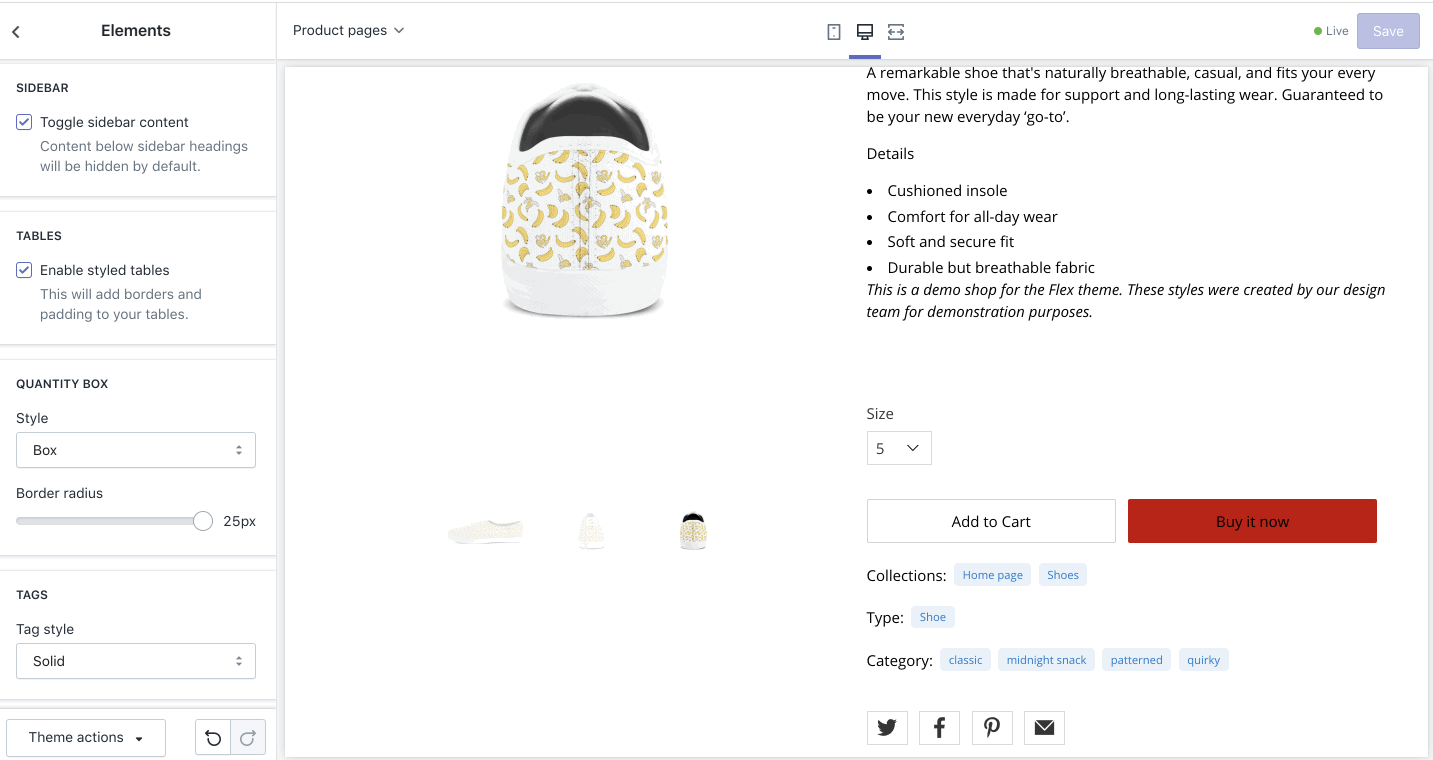The width and height of the screenshot is (1433, 760).
Task: Adjust the Border radius slider
Action: [202, 520]
